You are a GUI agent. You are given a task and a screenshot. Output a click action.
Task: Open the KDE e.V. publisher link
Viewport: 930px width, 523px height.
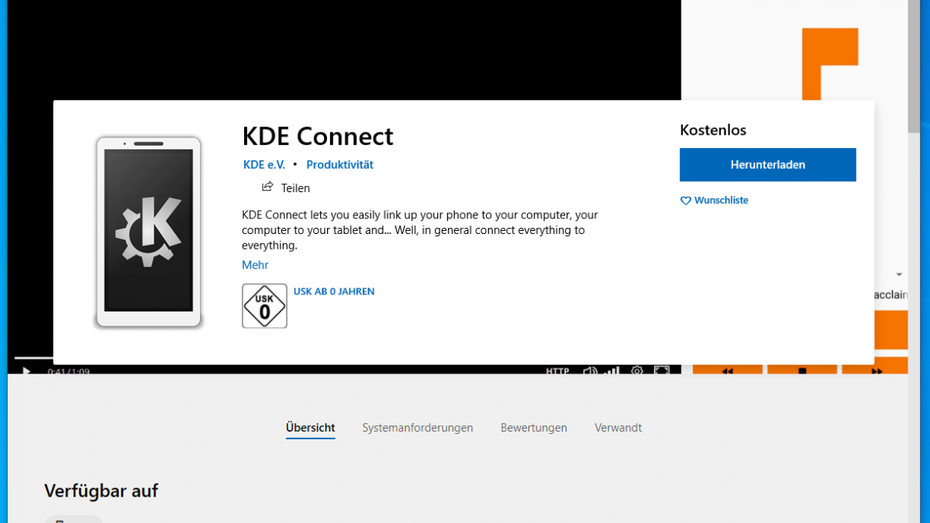point(264,165)
